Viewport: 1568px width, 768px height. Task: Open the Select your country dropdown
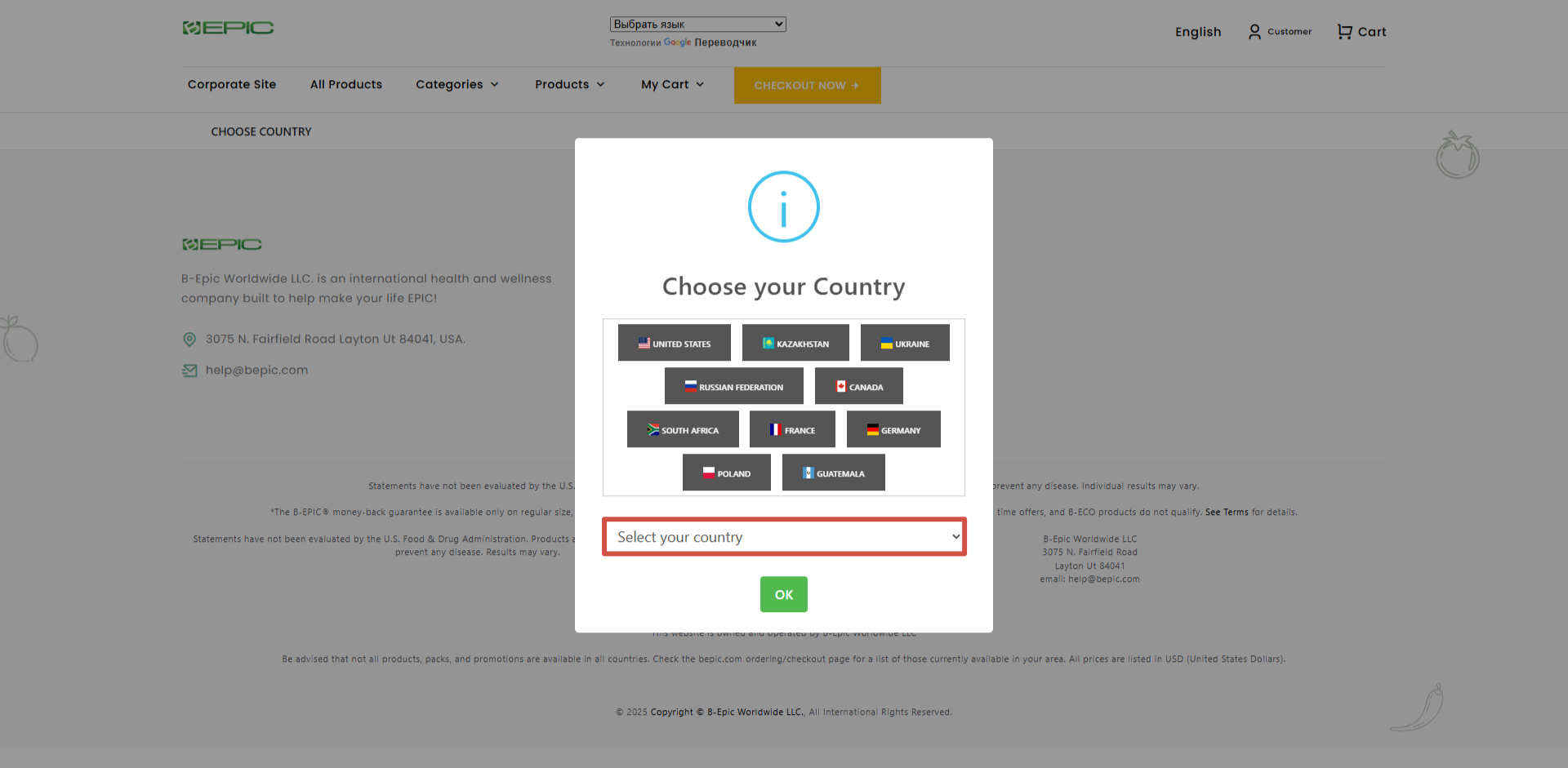[x=784, y=537]
